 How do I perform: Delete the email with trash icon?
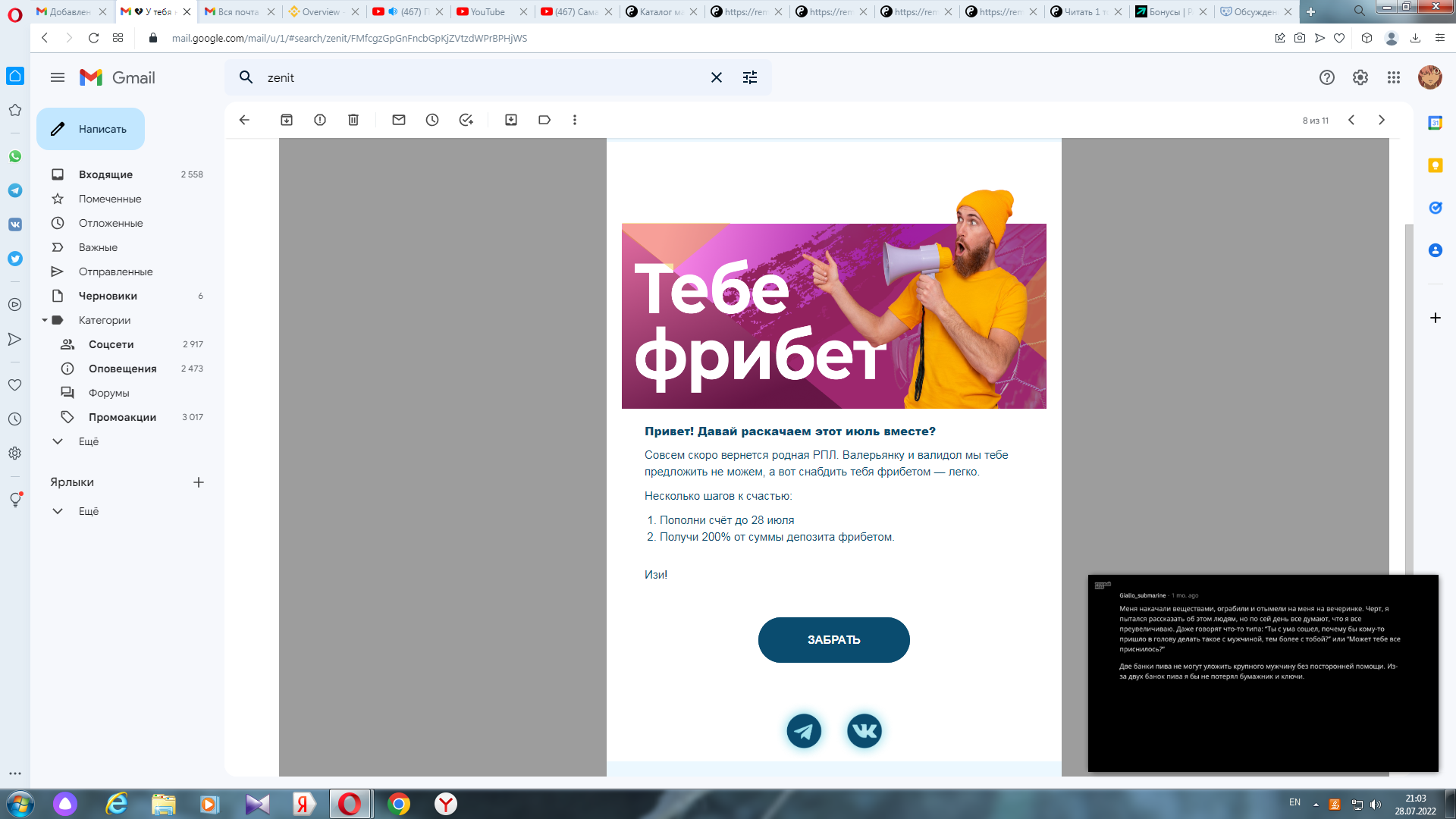[353, 120]
